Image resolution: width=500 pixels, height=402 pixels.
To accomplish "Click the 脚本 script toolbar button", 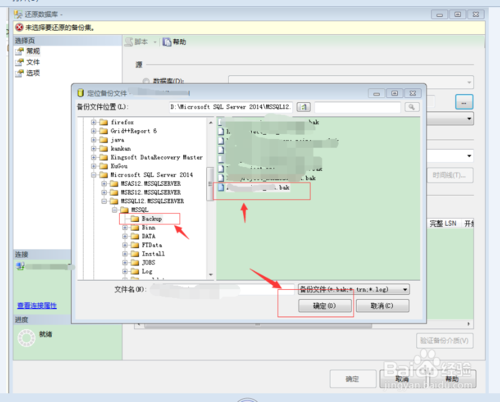I will click(136, 42).
